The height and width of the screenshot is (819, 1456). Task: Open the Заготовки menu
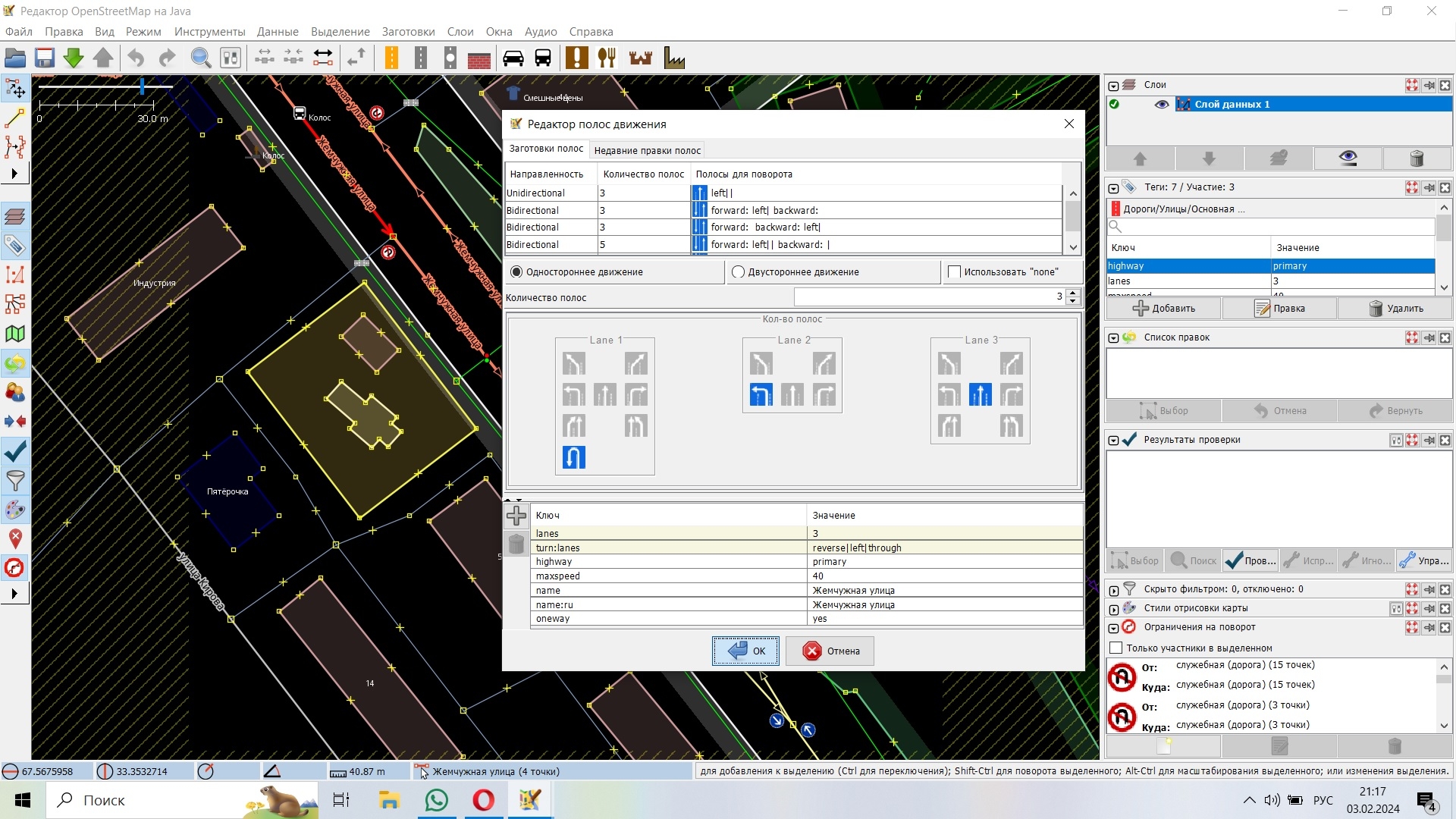[408, 32]
